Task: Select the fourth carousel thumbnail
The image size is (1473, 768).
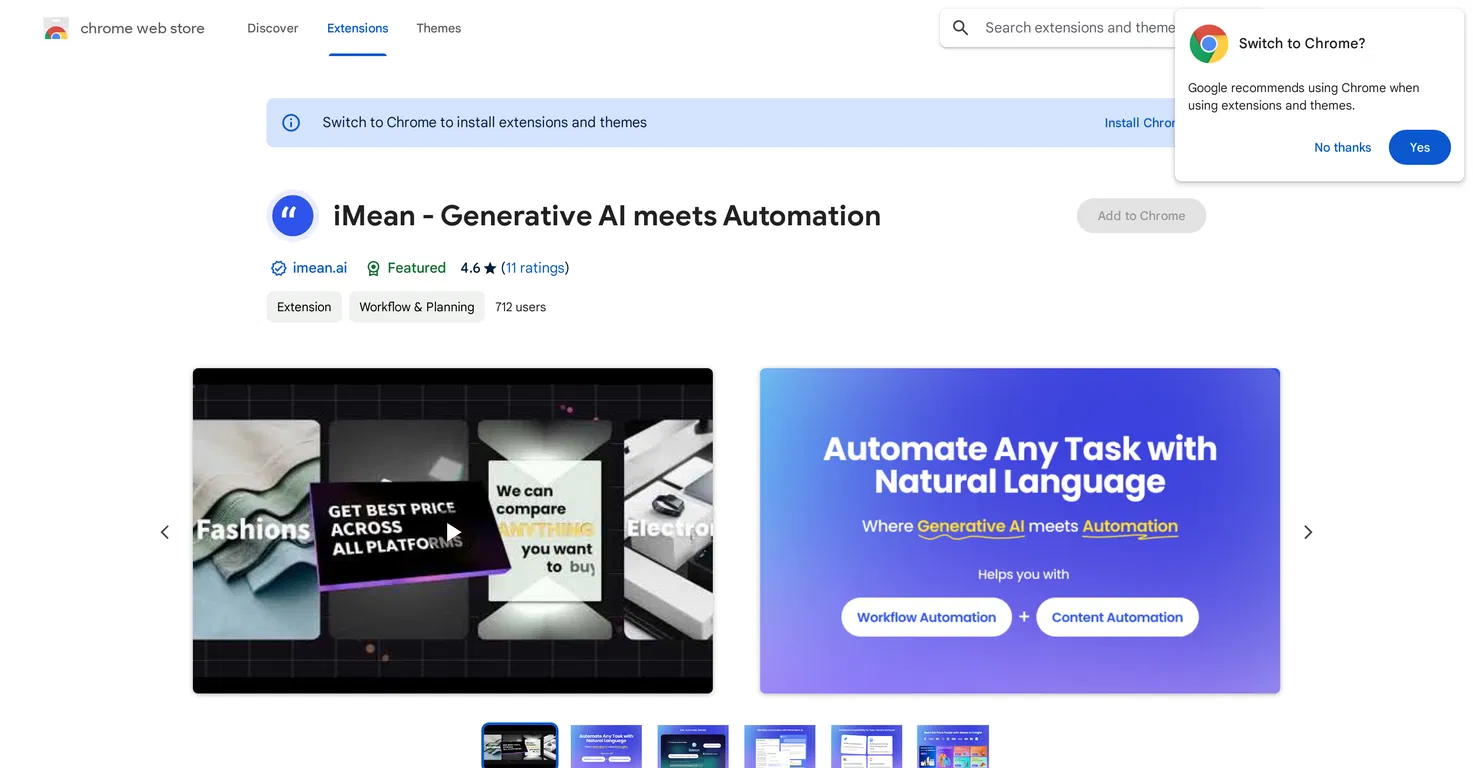Action: pos(780,746)
